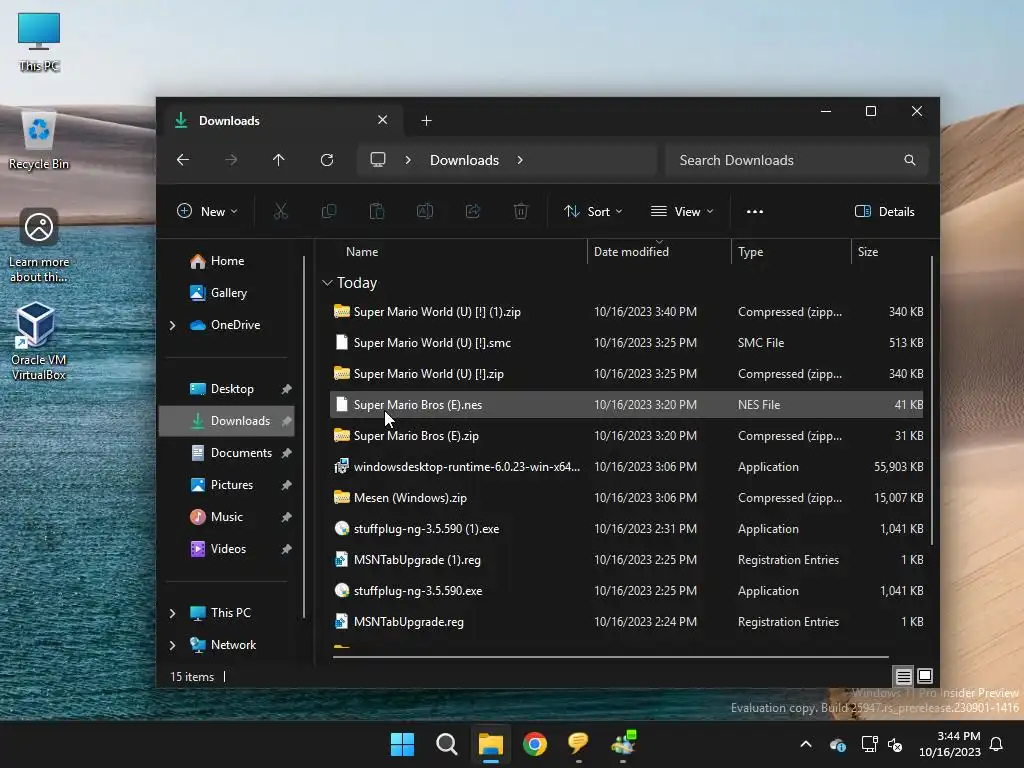Image resolution: width=1024 pixels, height=768 pixels.
Task: Toggle the Details pane button
Action: click(x=885, y=212)
